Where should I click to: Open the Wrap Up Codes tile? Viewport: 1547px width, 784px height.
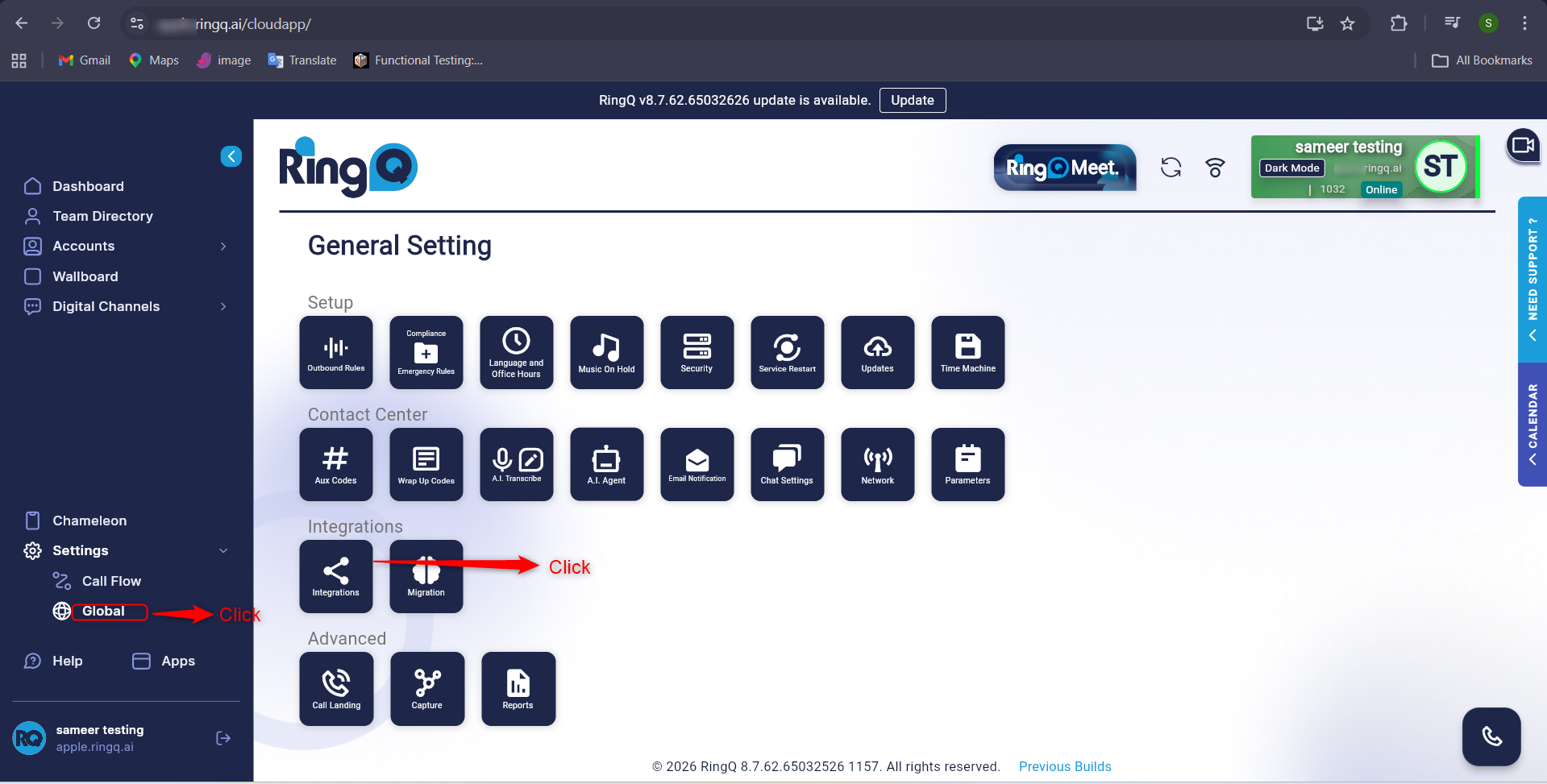click(426, 464)
